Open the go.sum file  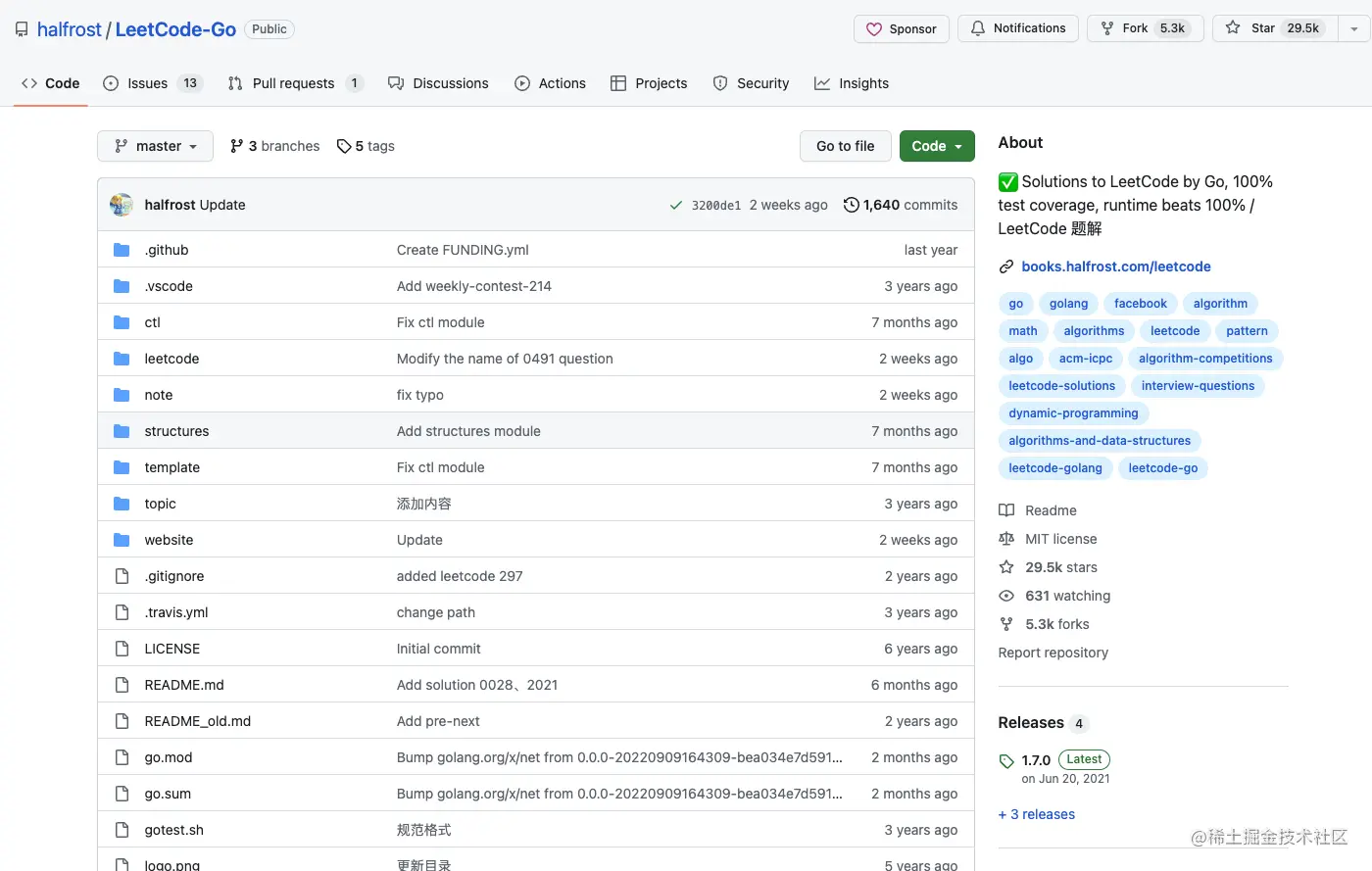pos(168,794)
